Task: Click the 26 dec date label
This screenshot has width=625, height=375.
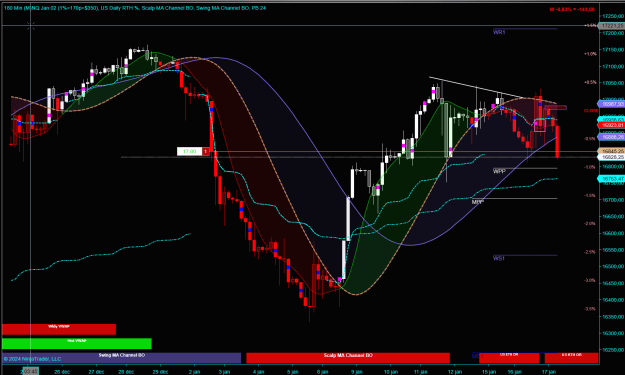Action: pyautogui.click(x=62, y=371)
